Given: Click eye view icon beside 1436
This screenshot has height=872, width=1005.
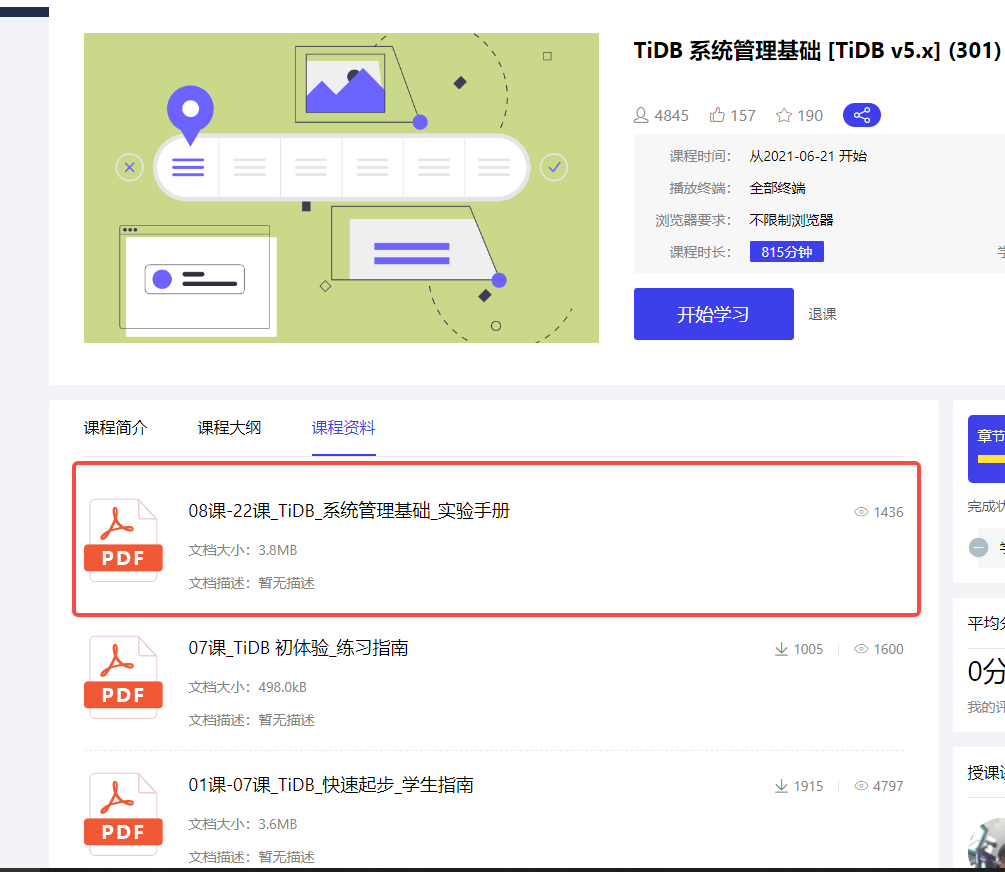Looking at the screenshot, I should pos(861,512).
